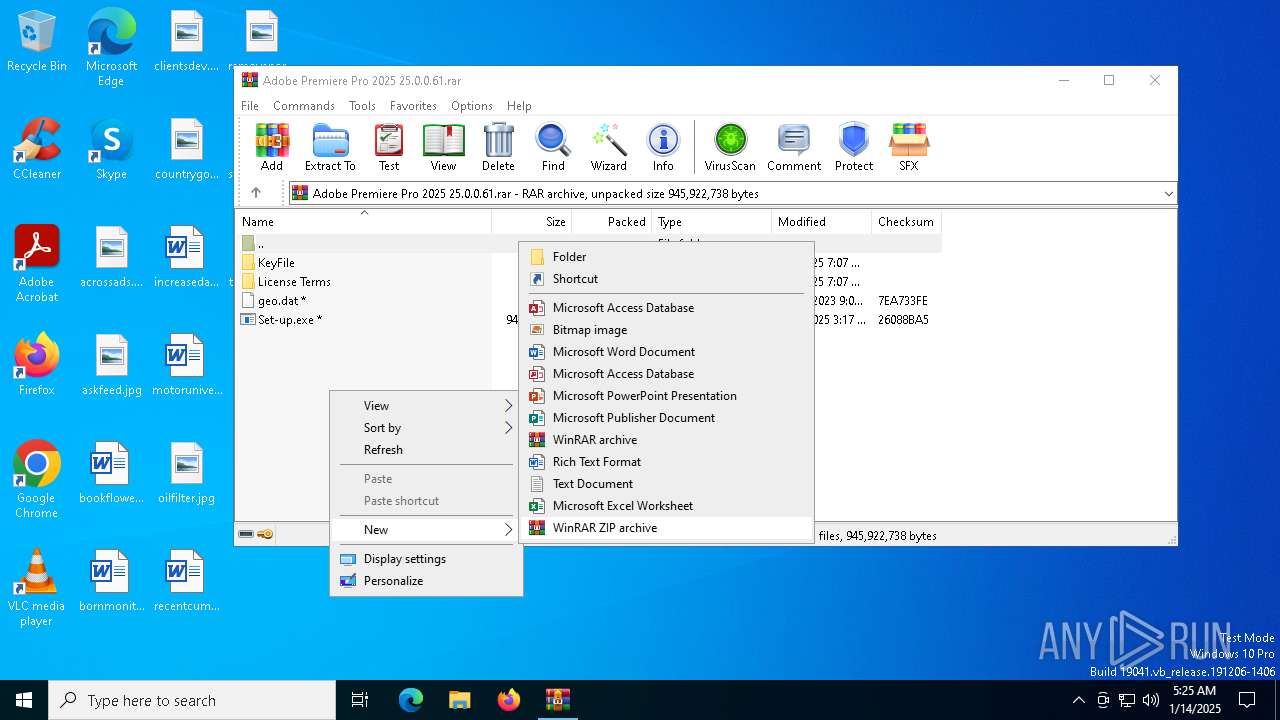Image resolution: width=1280 pixels, height=720 pixels.
Task: Open CCleaner desktop shortcut
Action: tap(37, 150)
